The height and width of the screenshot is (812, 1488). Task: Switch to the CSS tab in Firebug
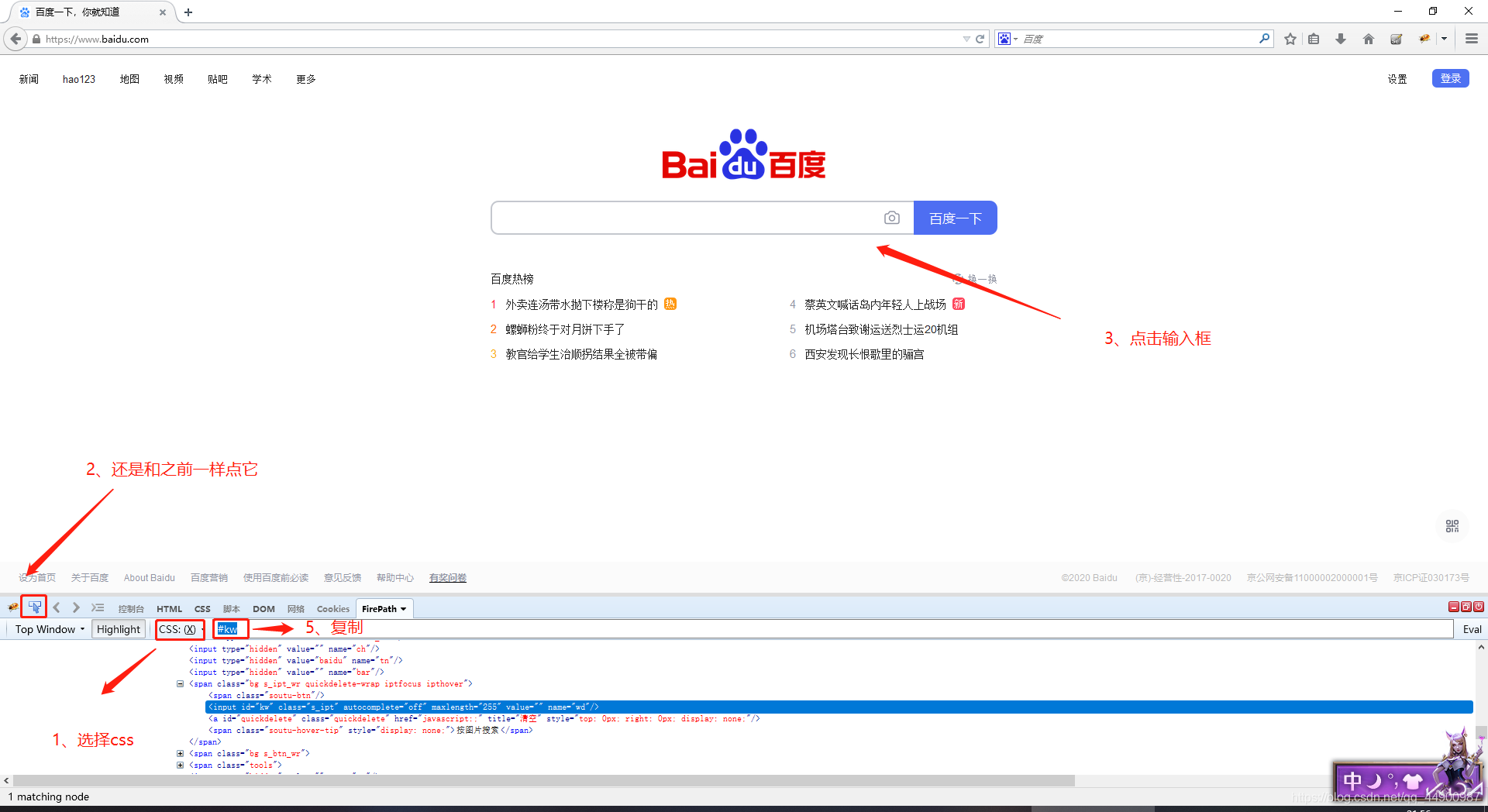(202, 609)
